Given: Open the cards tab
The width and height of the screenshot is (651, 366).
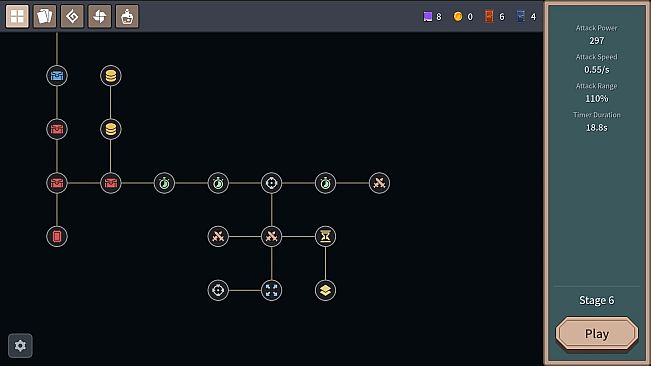Looking at the screenshot, I should 44,17.
